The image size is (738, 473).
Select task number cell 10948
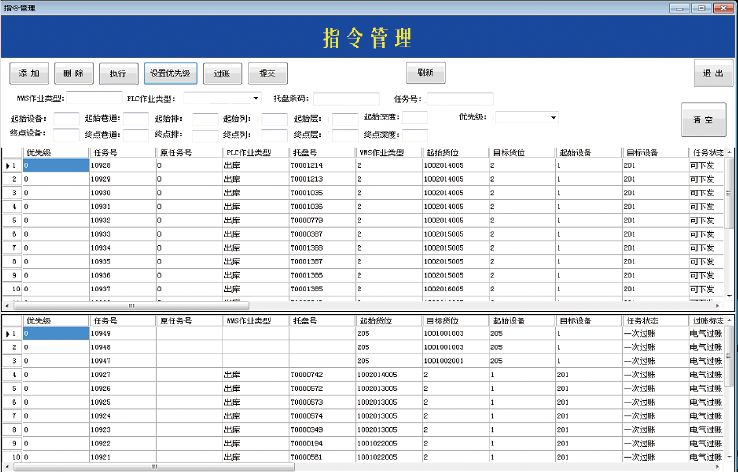click(x=122, y=347)
